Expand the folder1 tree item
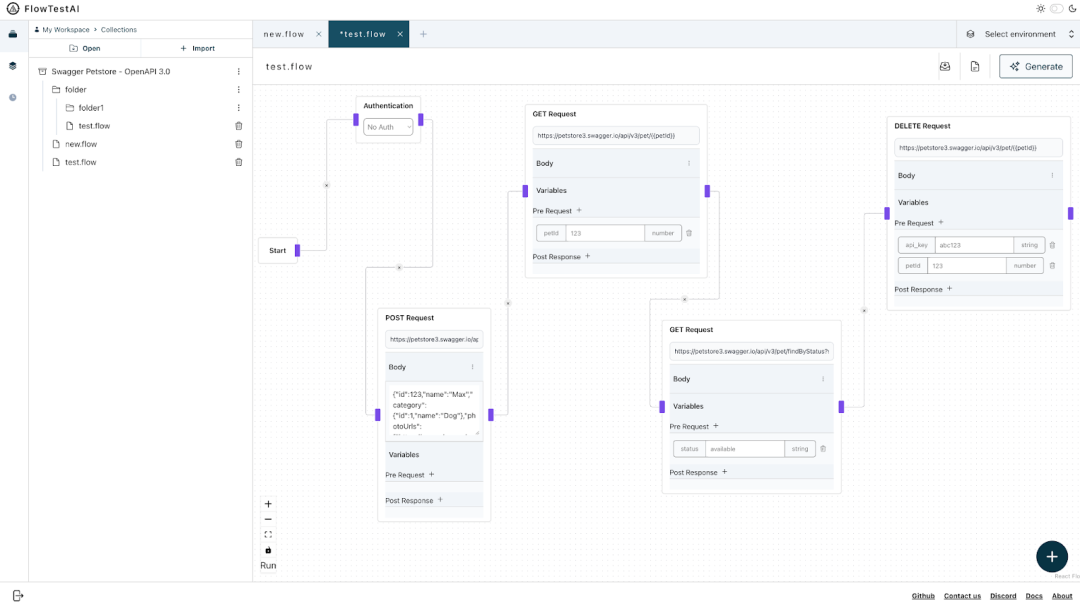Viewport: 1080px width, 606px height. click(90, 108)
